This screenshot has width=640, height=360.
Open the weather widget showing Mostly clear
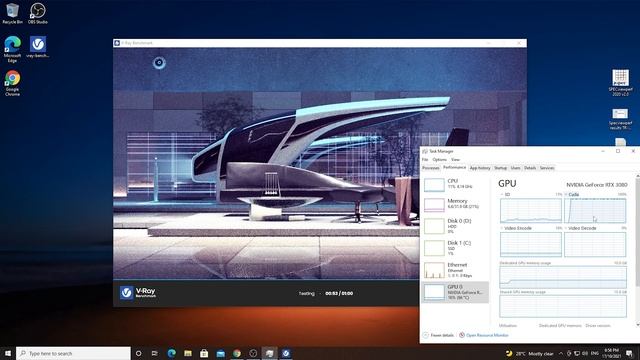click(x=530, y=353)
